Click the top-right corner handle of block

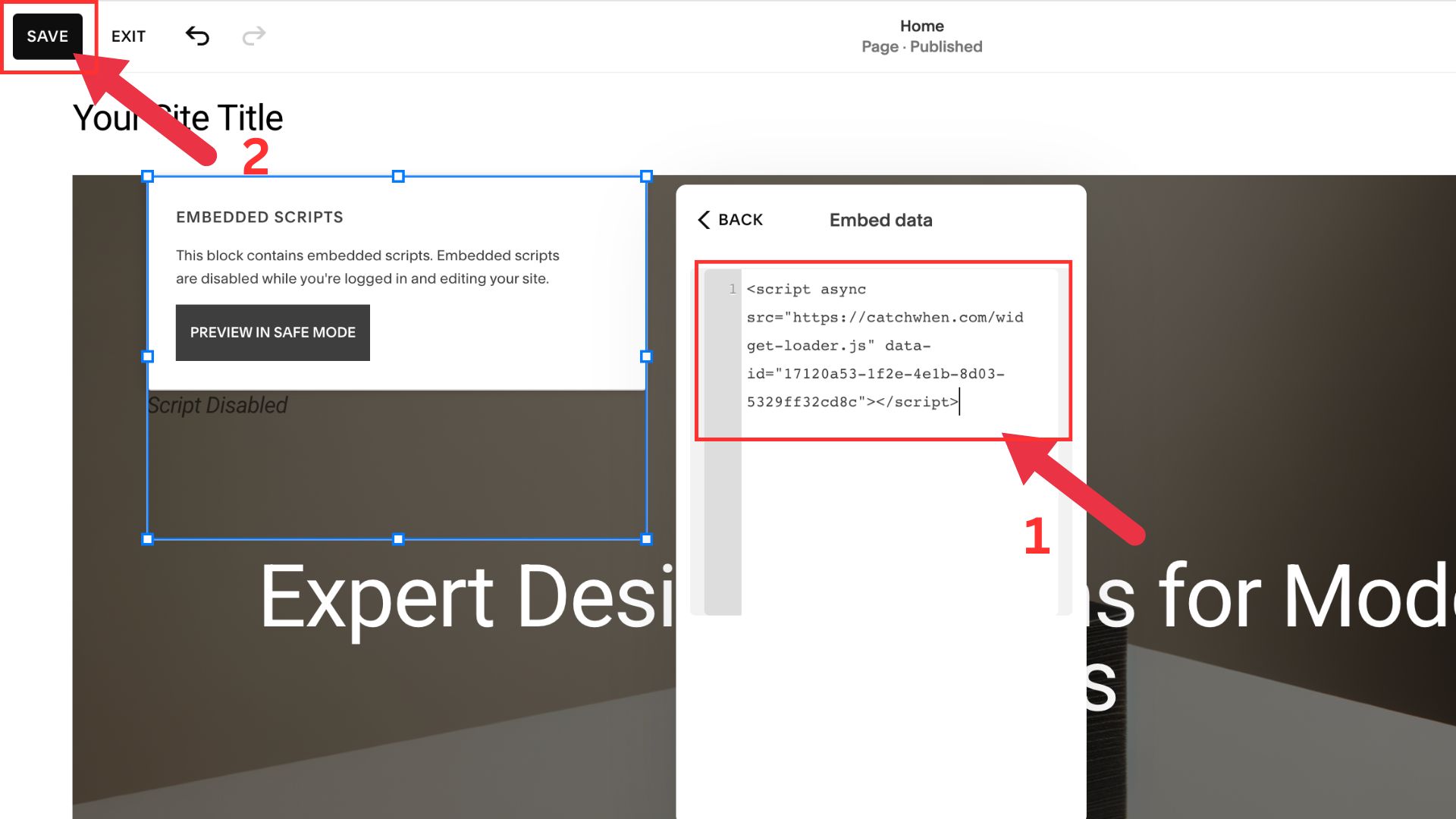click(646, 177)
